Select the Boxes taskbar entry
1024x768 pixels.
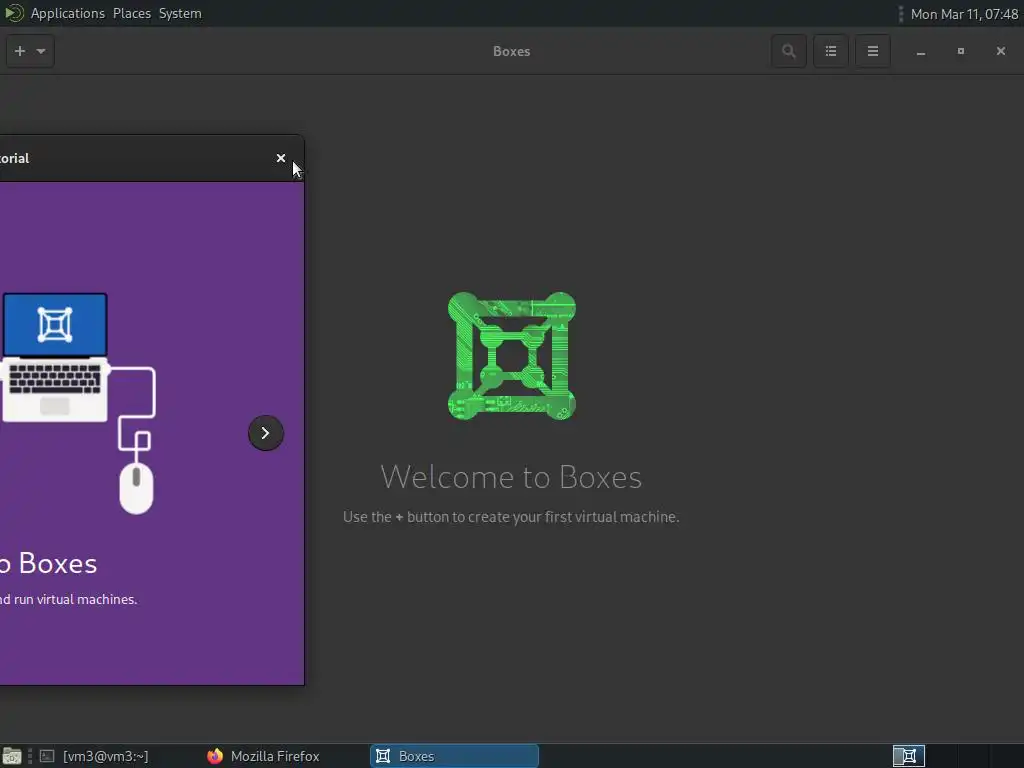pos(455,756)
